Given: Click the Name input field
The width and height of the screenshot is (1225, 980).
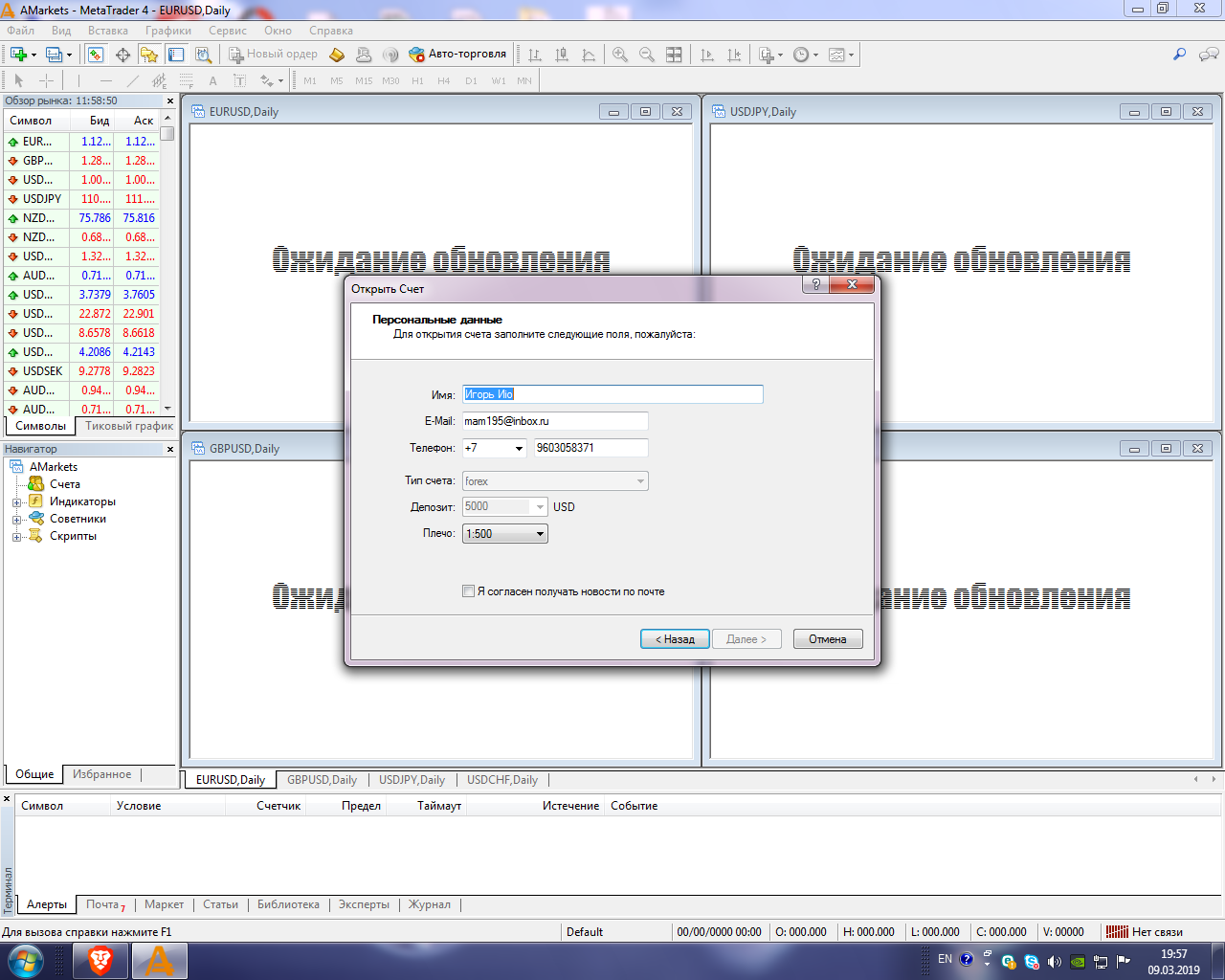Looking at the screenshot, I should [x=612, y=394].
